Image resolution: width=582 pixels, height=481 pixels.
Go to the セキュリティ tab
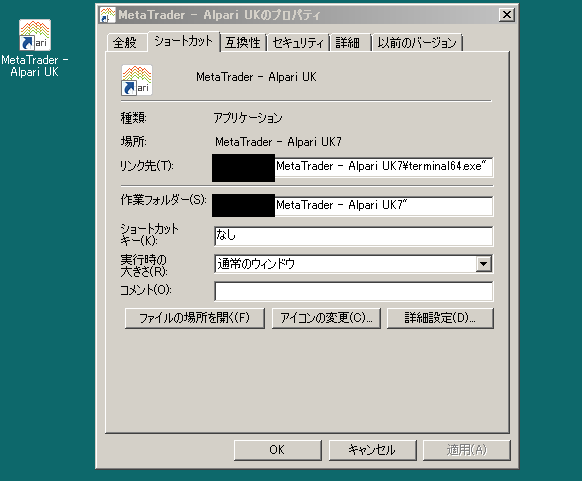tap(298, 43)
